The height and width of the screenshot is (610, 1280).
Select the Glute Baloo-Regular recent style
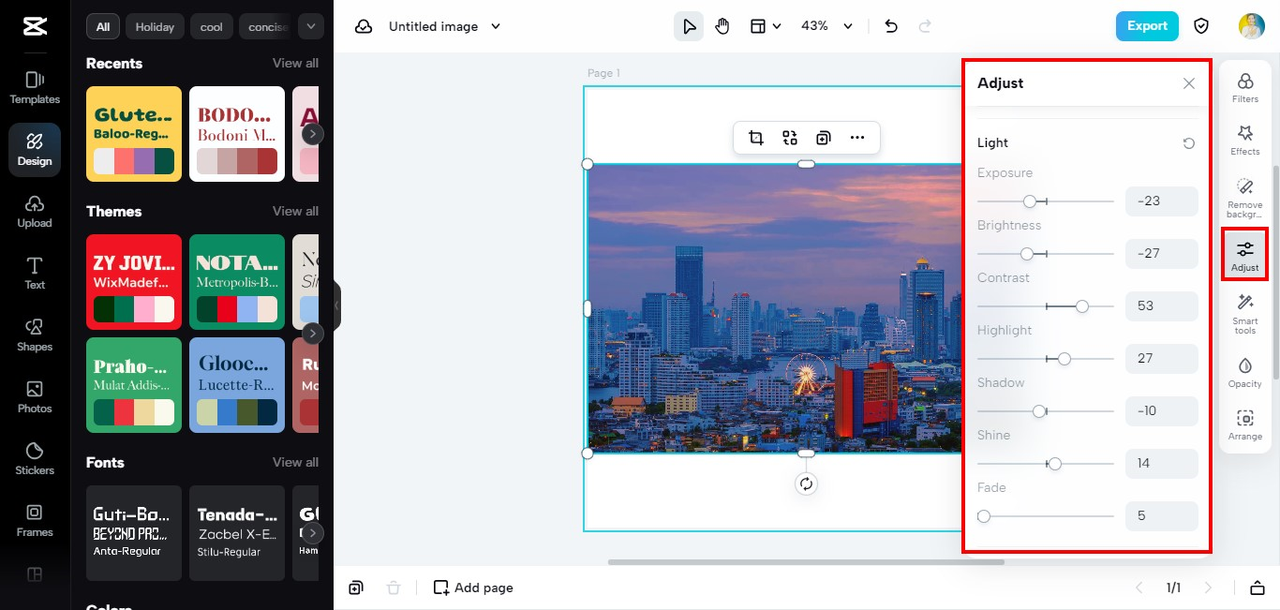[x=134, y=134]
